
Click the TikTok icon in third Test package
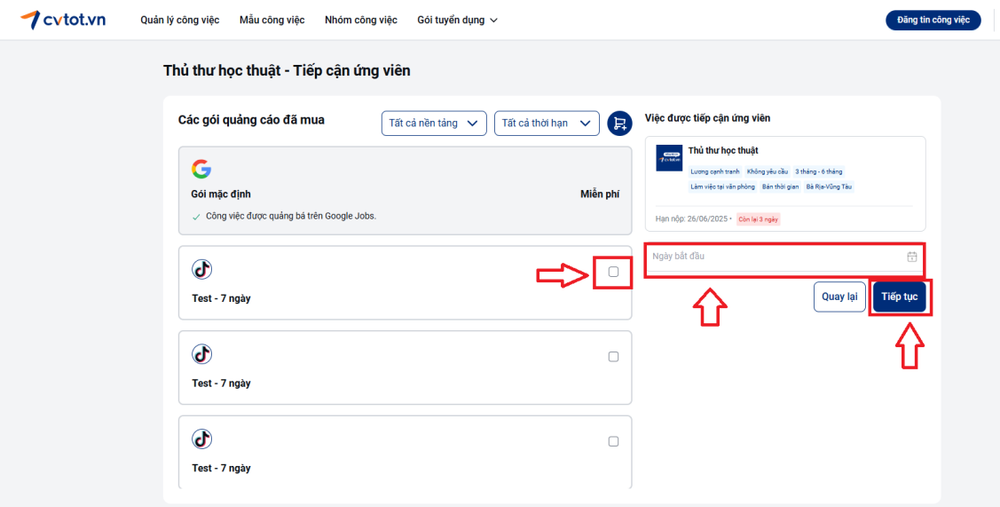point(202,439)
